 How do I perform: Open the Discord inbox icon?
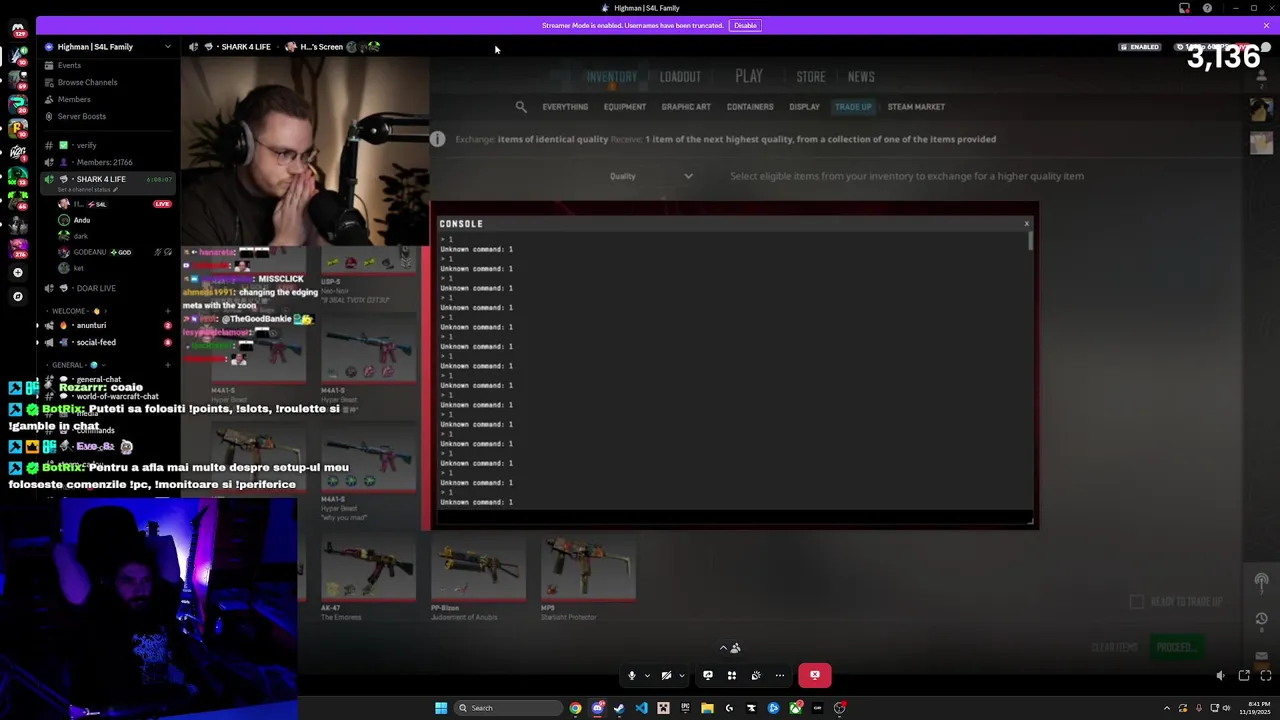(1184, 8)
